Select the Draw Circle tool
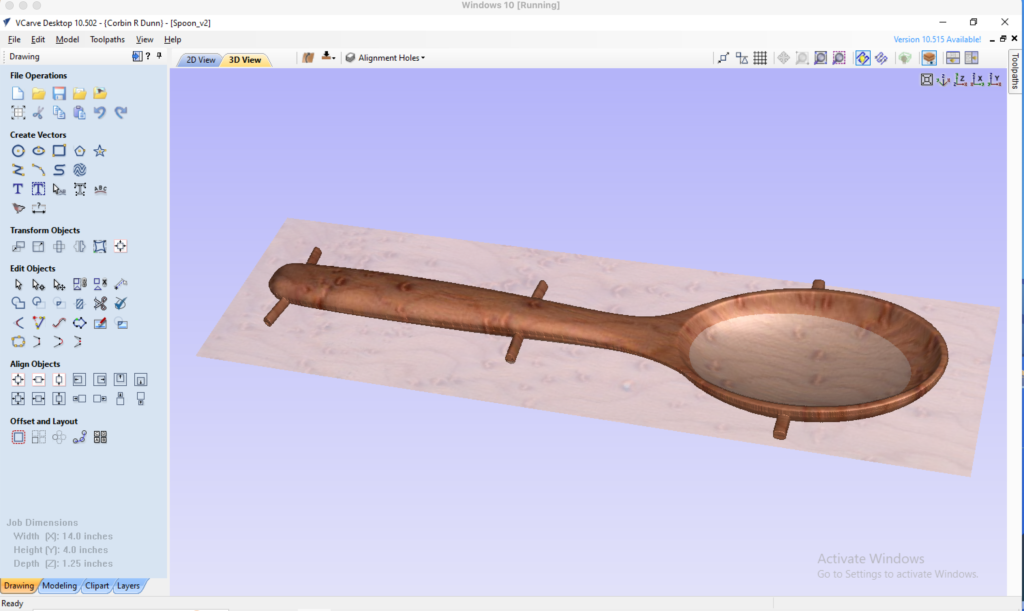This screenshot has width=1024, height=611. pos(18,150)
